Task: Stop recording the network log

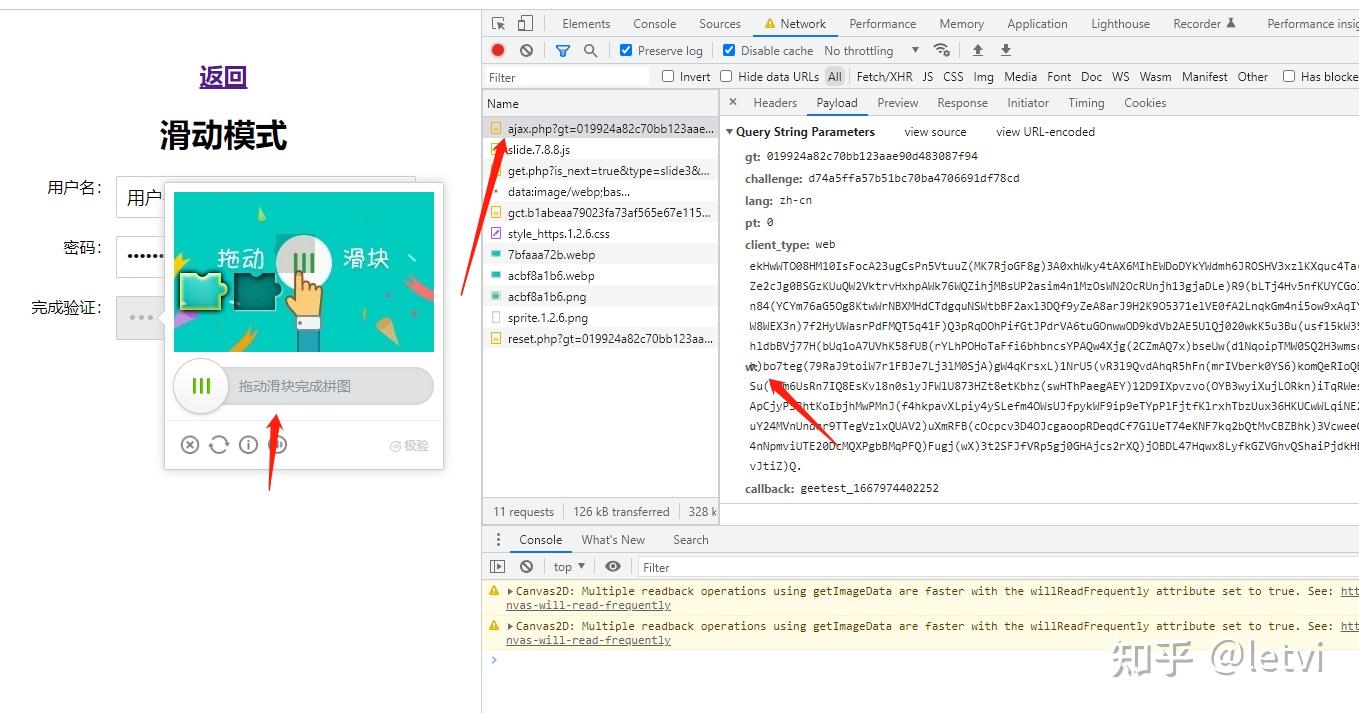Action: [x=498, y=50]
